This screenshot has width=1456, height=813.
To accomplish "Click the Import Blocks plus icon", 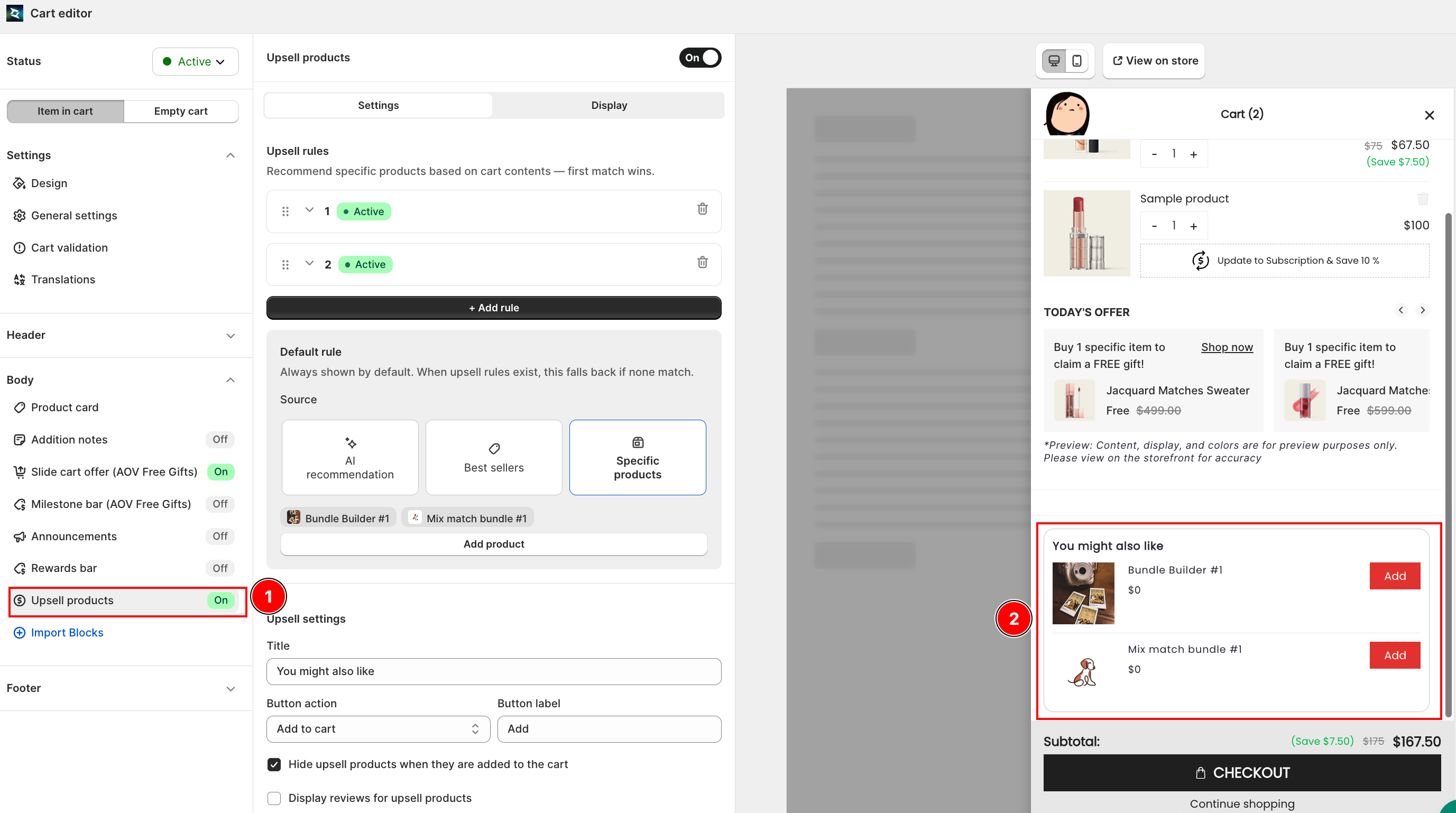I will click(19, 633).
